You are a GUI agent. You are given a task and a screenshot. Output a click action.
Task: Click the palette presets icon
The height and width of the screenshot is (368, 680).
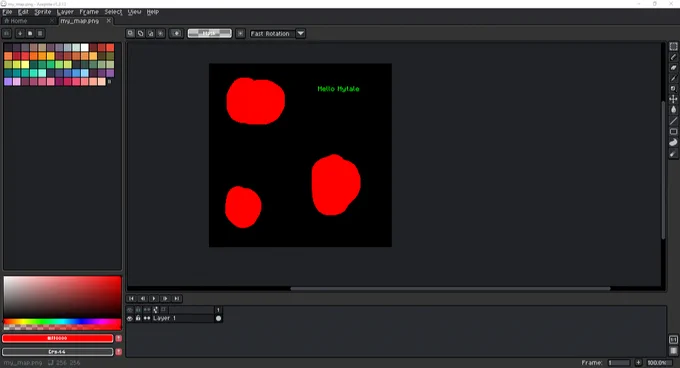pos(30,33)
